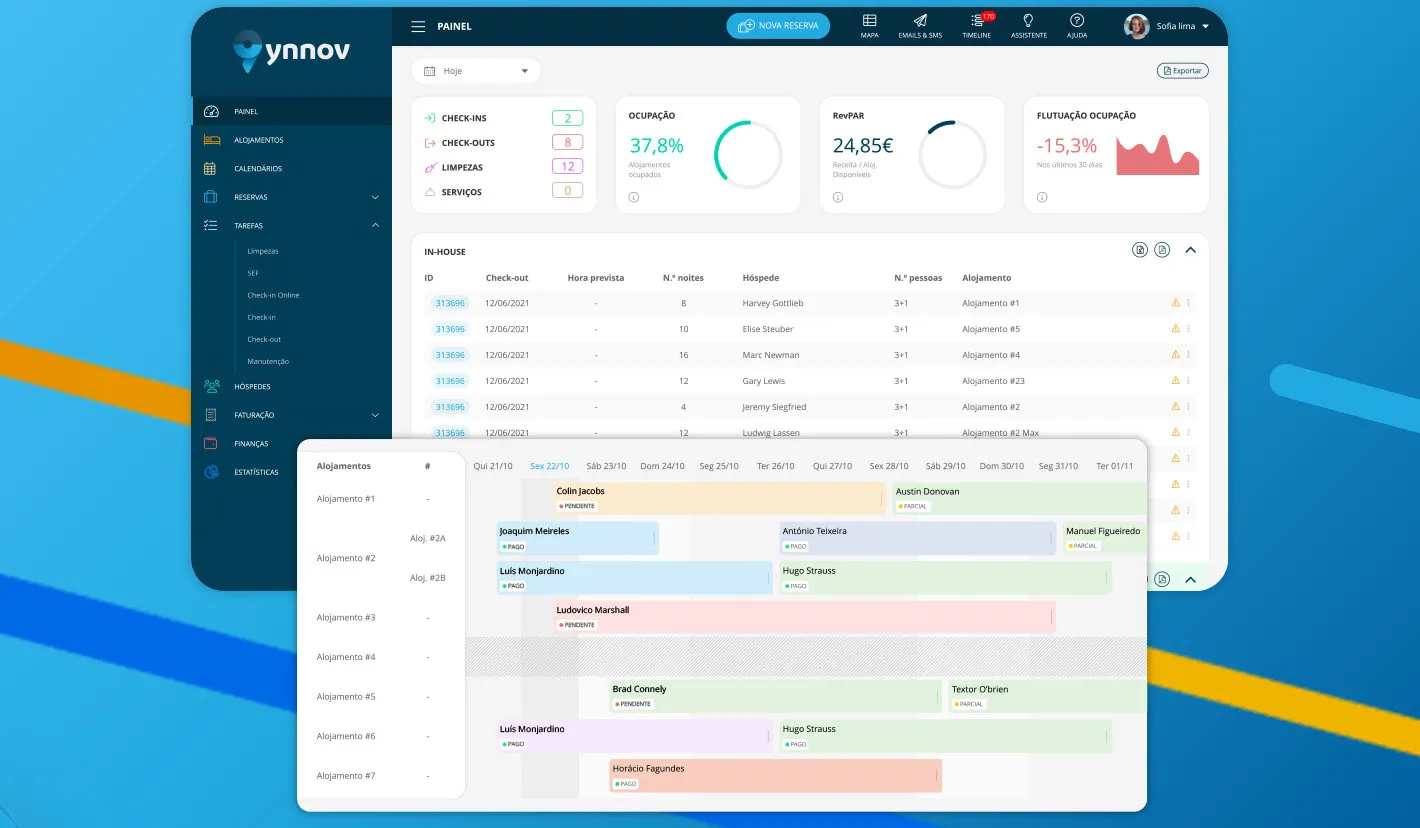The height and width of the screenshot is (828, 1420).
Task: Open Emails & SMS from the top bar
Action: pos(920,26)
